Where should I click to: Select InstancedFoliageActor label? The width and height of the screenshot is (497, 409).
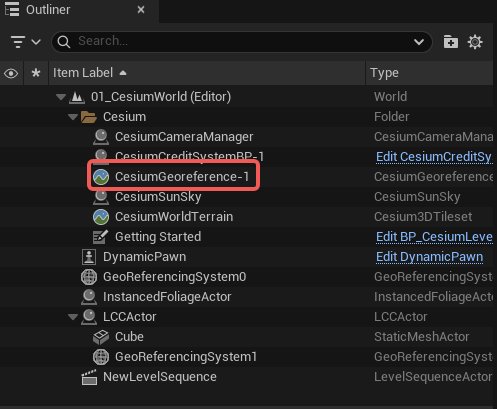coord(167,297)
